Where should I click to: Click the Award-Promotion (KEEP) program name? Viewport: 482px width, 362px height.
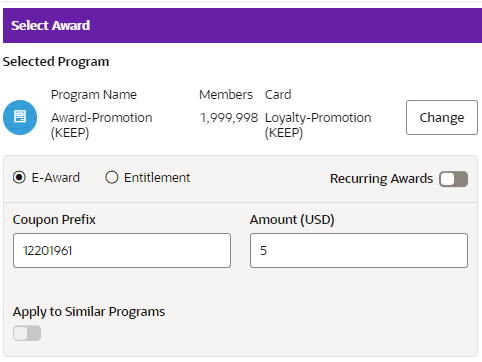click(x=102, y=125)
